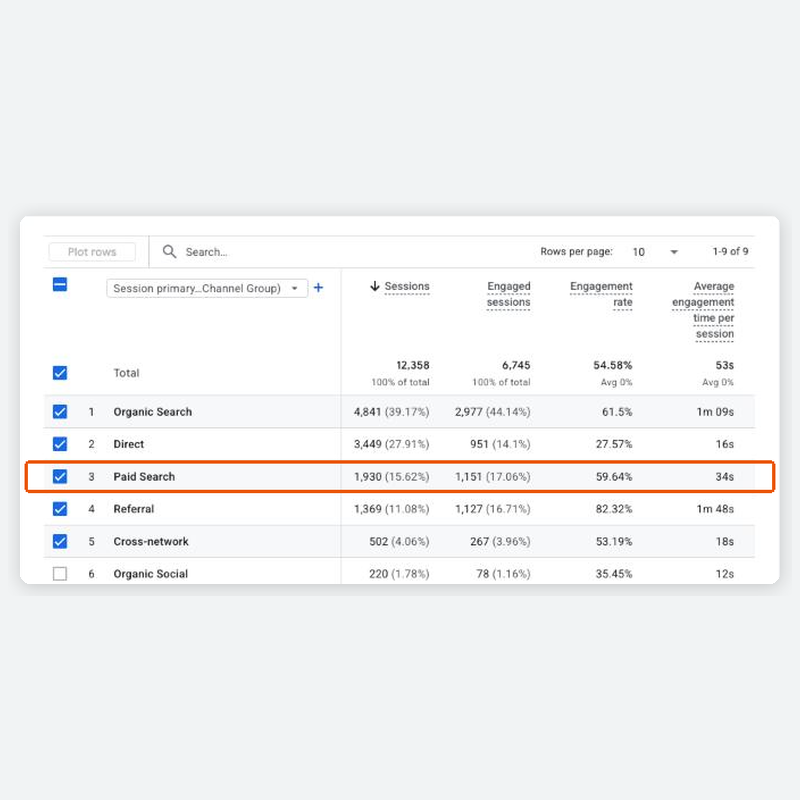Sort by the Engaged sessions column header

click(509, 294)
